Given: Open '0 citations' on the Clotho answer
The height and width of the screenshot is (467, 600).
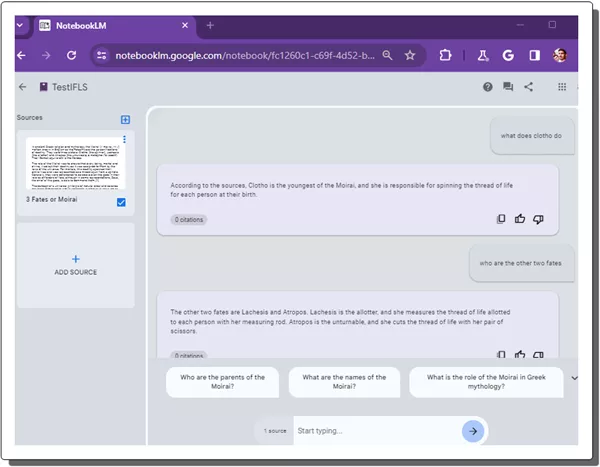Looking at the screenshot, I should [x=189, y=220].
